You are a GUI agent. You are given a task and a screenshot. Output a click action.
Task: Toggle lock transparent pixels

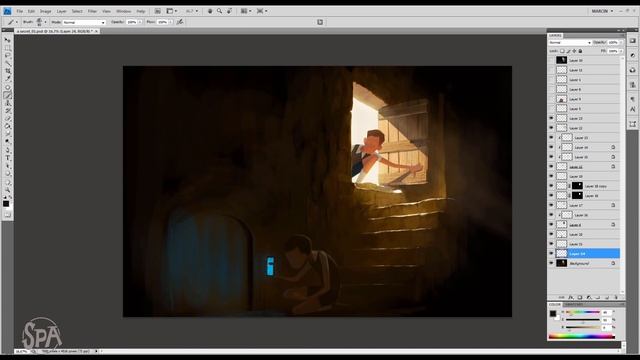pos(562,51)
